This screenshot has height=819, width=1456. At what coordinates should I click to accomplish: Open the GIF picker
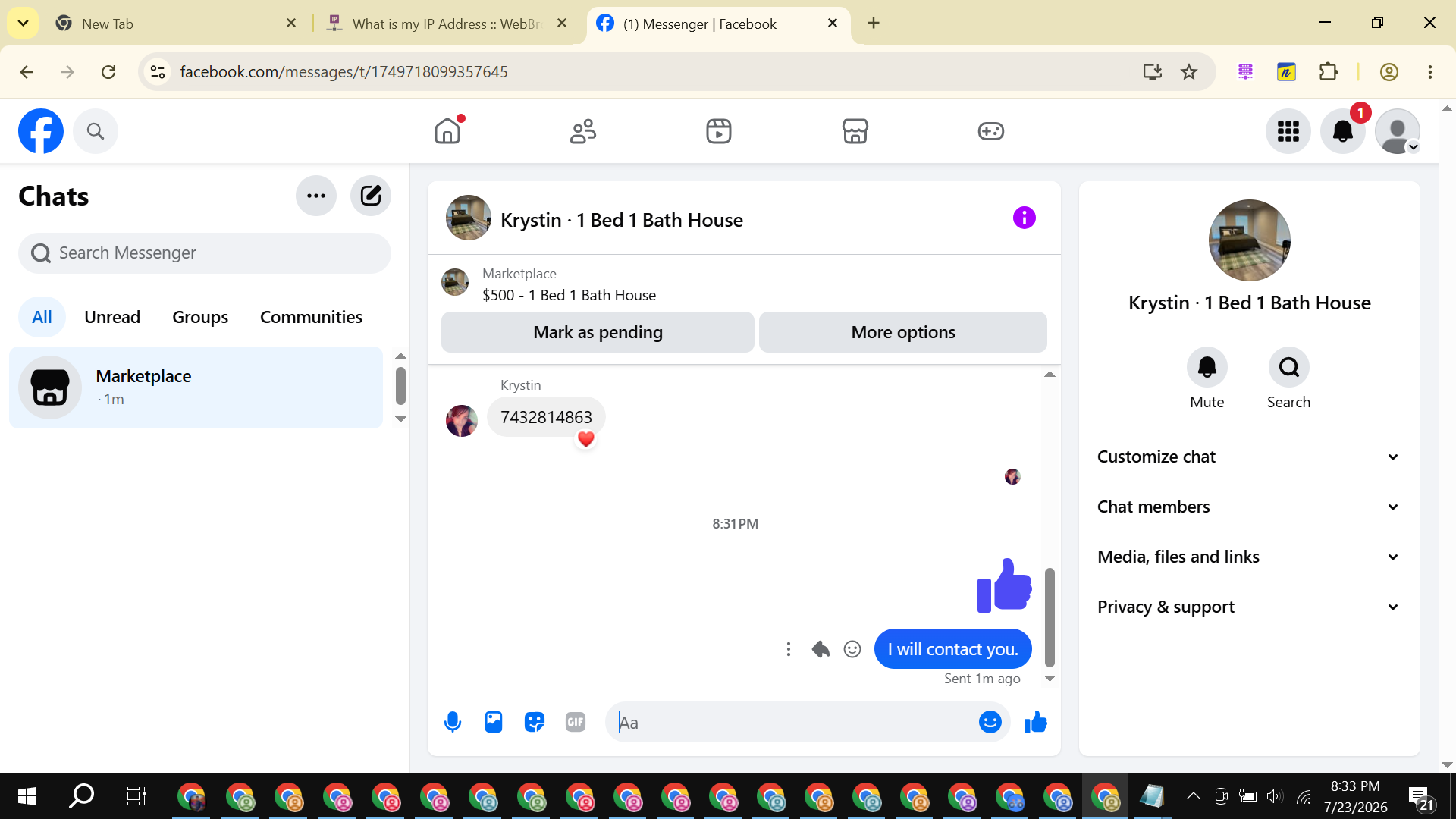[x=576, y=722]
